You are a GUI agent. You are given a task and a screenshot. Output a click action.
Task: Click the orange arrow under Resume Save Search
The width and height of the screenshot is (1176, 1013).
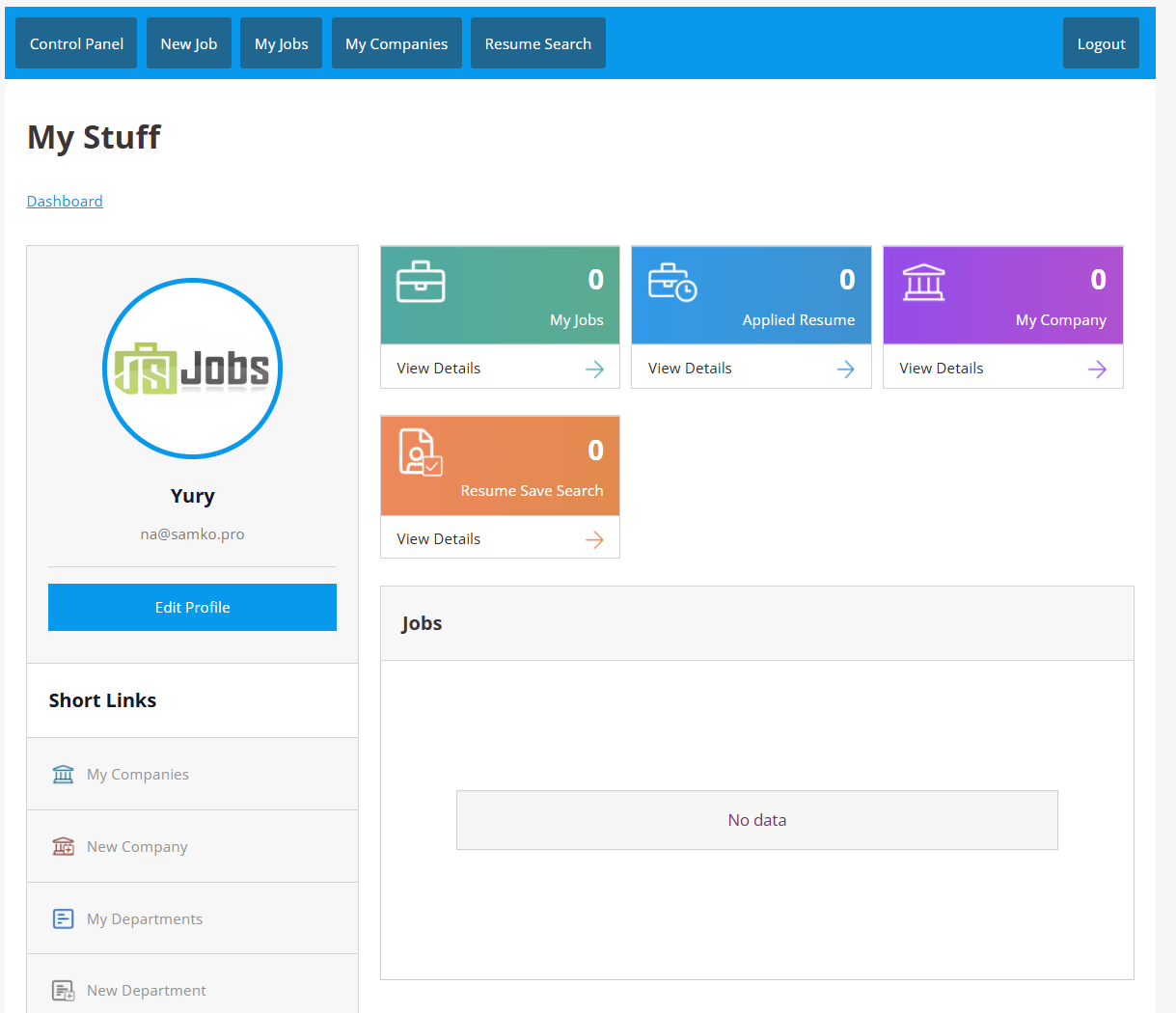click(x=594, y=540)
